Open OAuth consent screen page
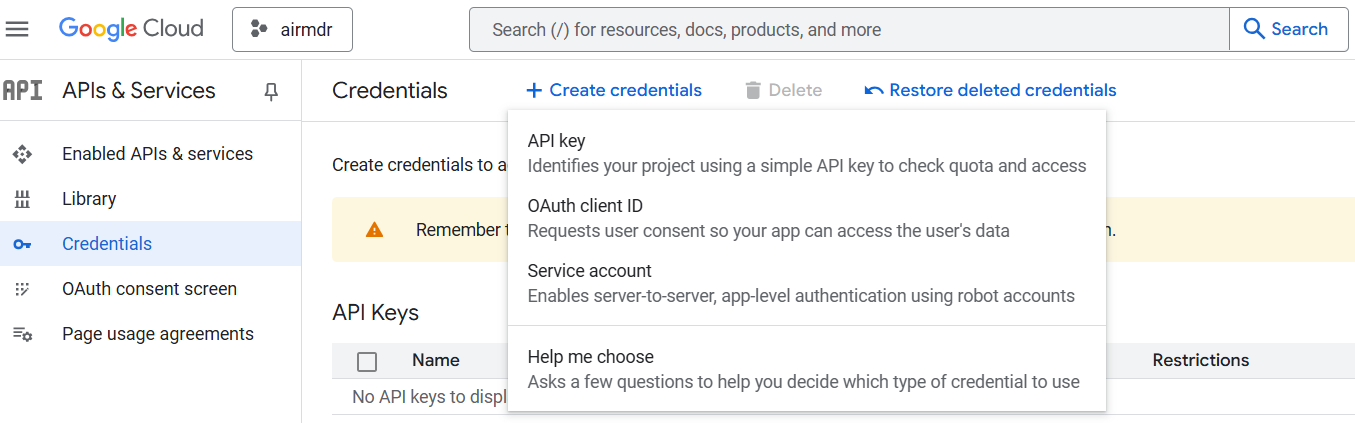 click(149, 289)
